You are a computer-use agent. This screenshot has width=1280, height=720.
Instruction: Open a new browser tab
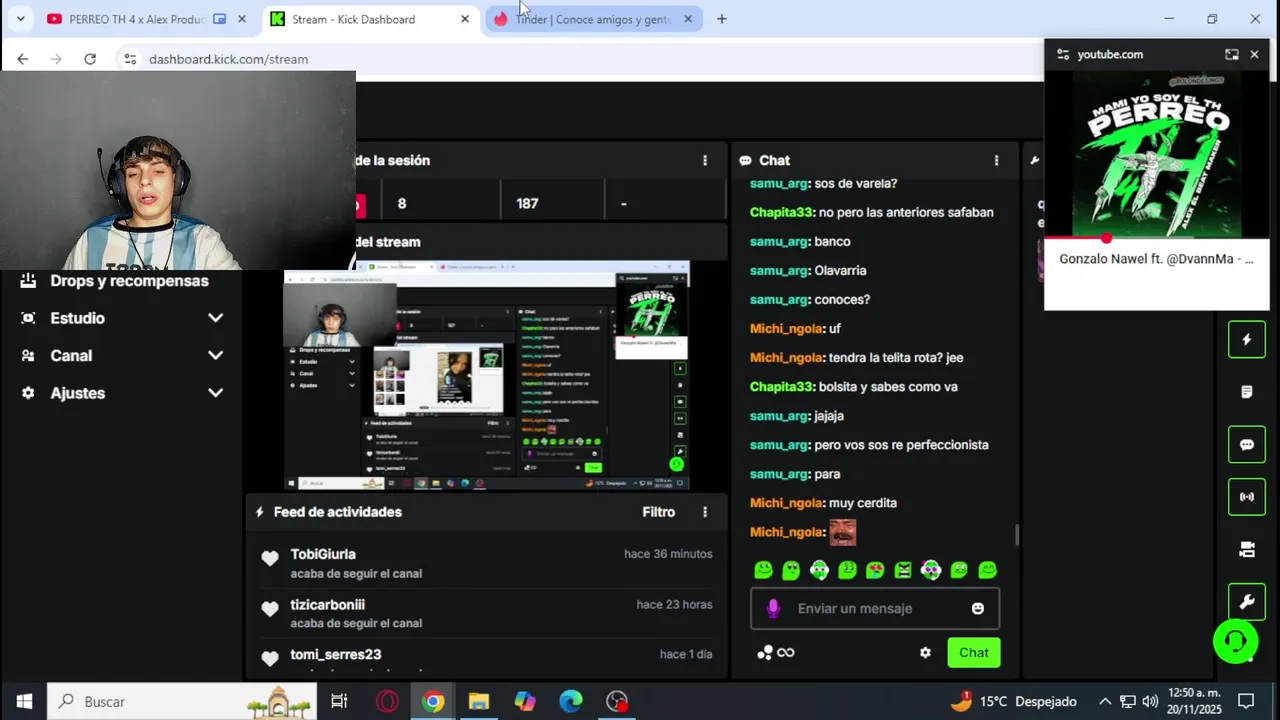point(721,19)
